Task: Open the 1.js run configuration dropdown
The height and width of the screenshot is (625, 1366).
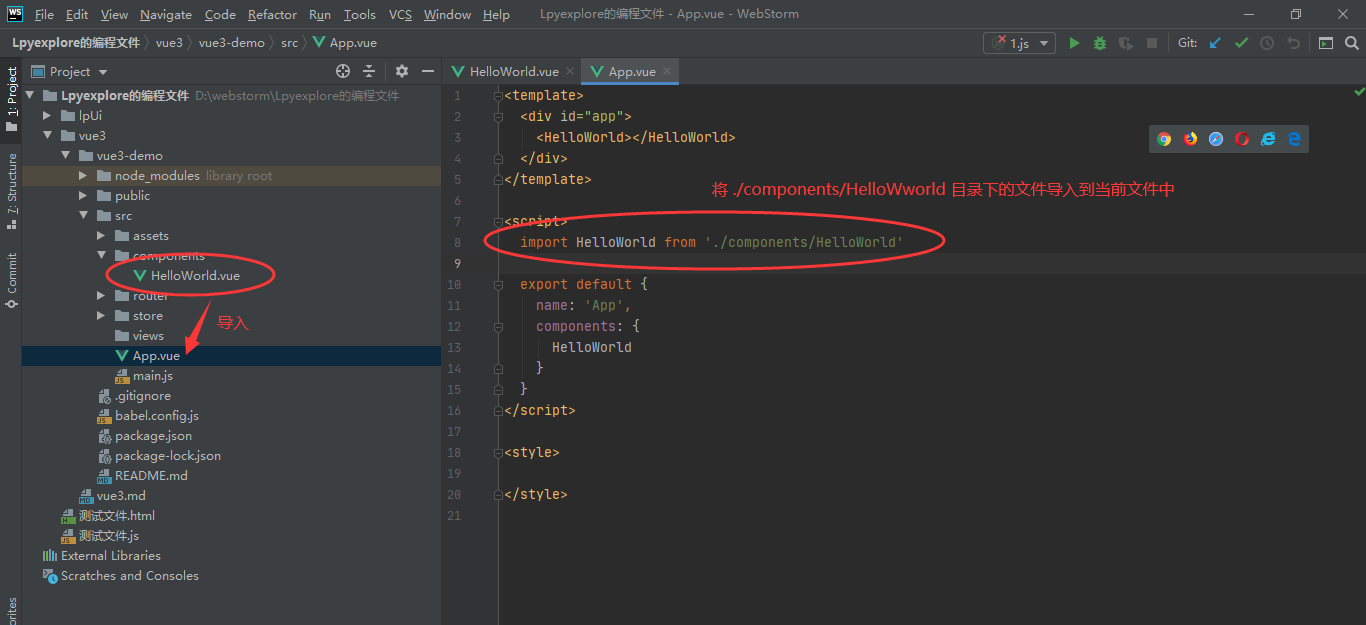Action: point(1020,43)
